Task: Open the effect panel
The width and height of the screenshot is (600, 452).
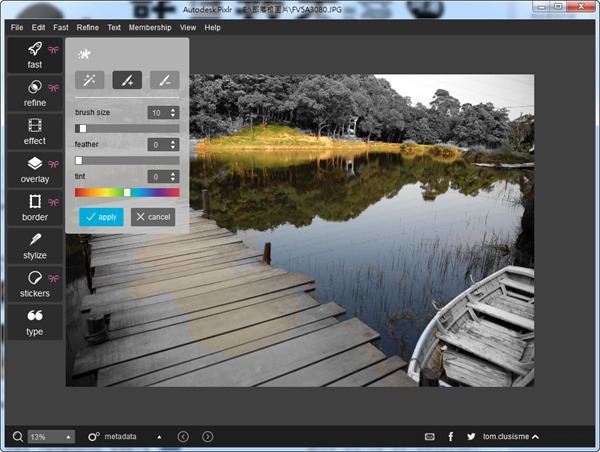Action: [x=35, y=131]
